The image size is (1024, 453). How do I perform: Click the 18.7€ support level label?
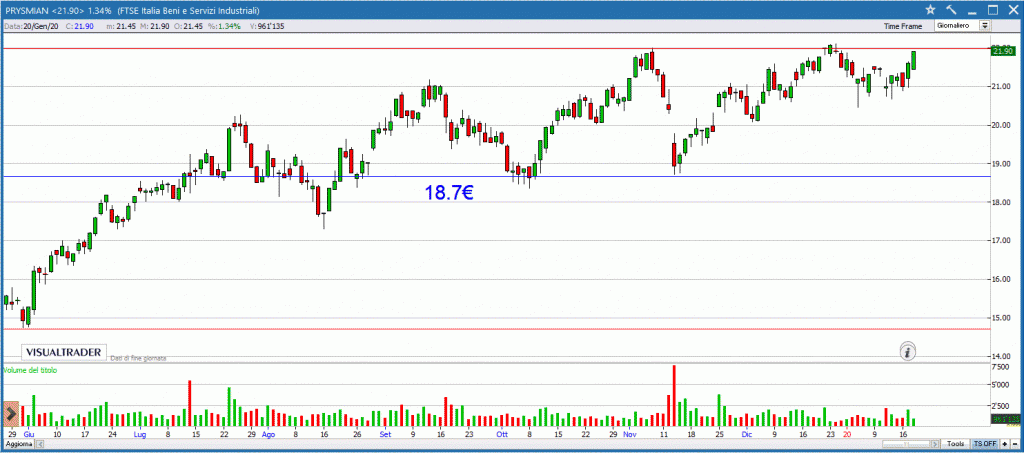[x=448, y=193]
